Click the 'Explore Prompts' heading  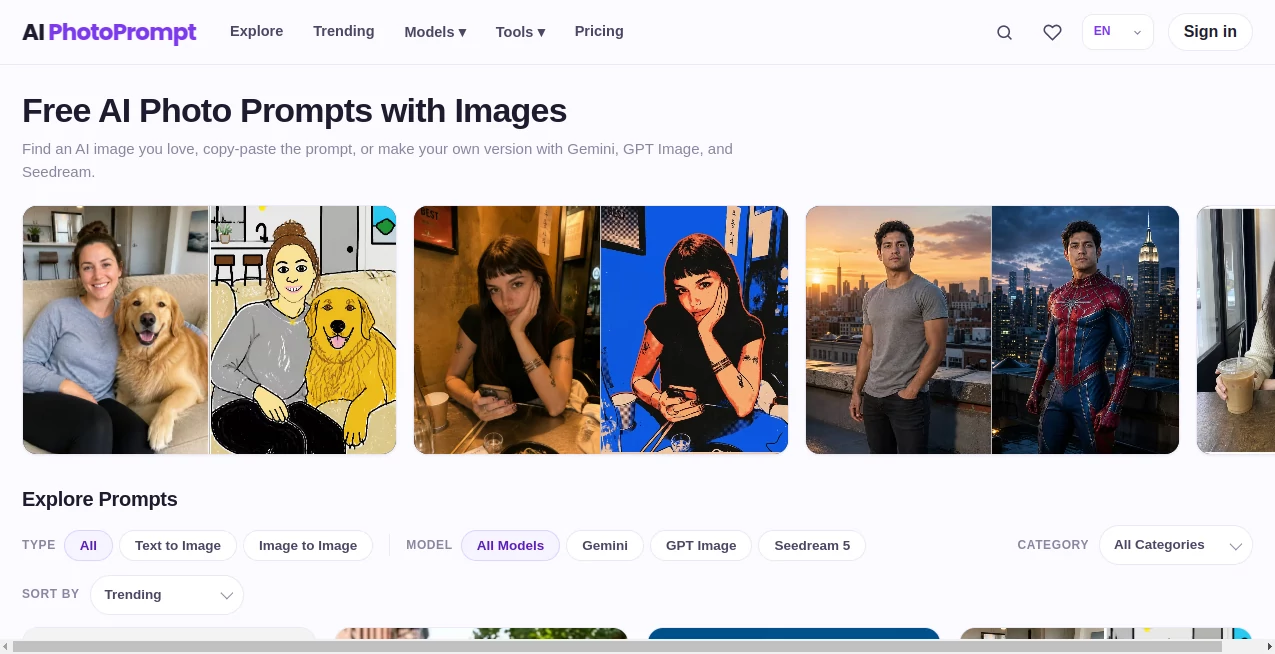click(100, 499)
